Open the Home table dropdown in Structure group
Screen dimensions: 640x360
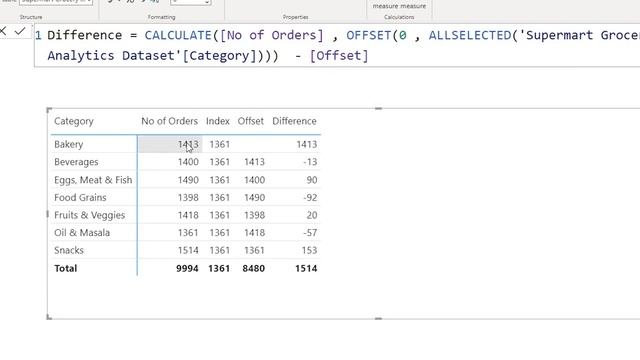56,2
